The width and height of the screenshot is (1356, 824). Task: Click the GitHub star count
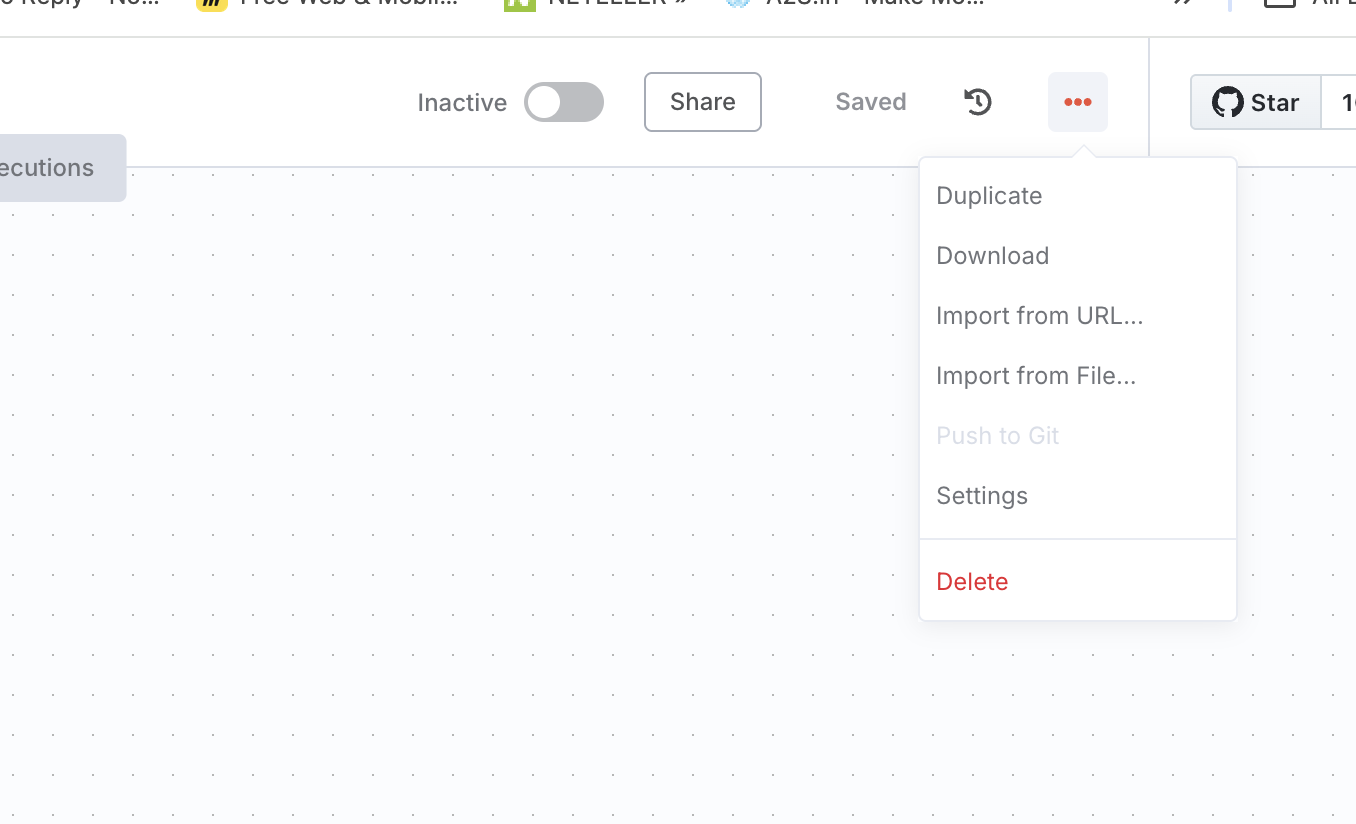(1340, 102)
